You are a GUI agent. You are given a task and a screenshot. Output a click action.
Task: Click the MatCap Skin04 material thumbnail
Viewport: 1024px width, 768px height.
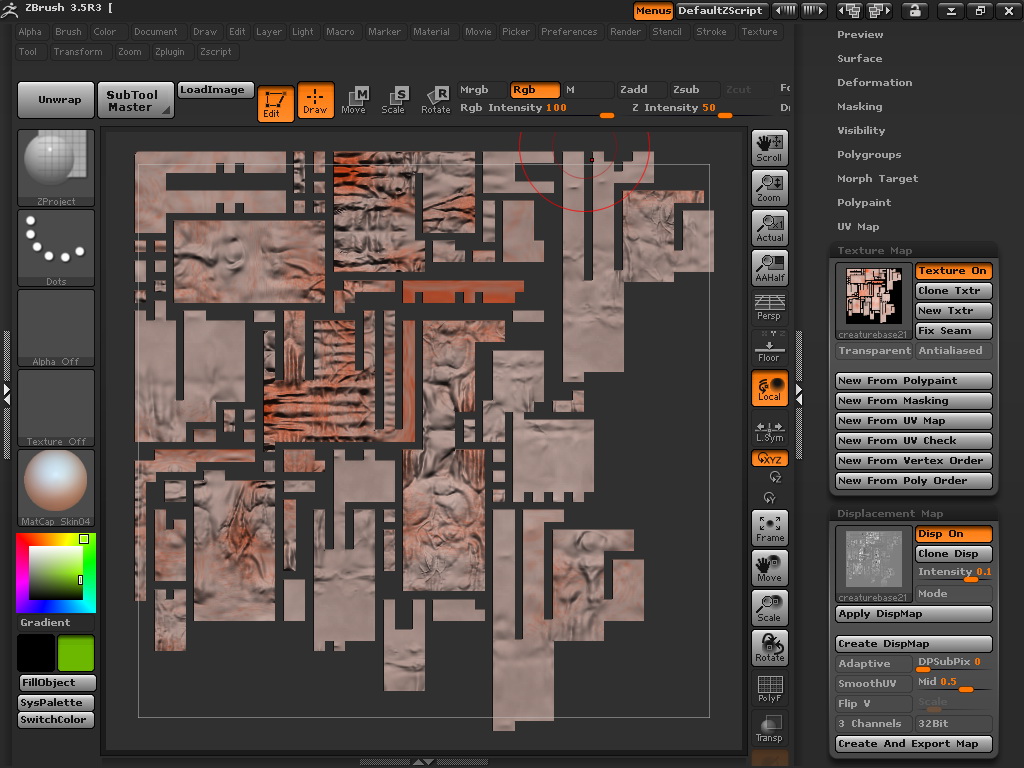click(x=56, y=482)
